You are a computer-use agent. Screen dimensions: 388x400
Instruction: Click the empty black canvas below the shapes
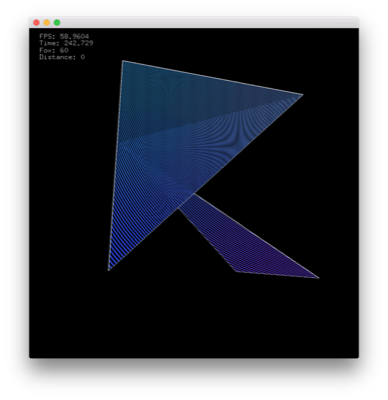[x=193, y=317]
